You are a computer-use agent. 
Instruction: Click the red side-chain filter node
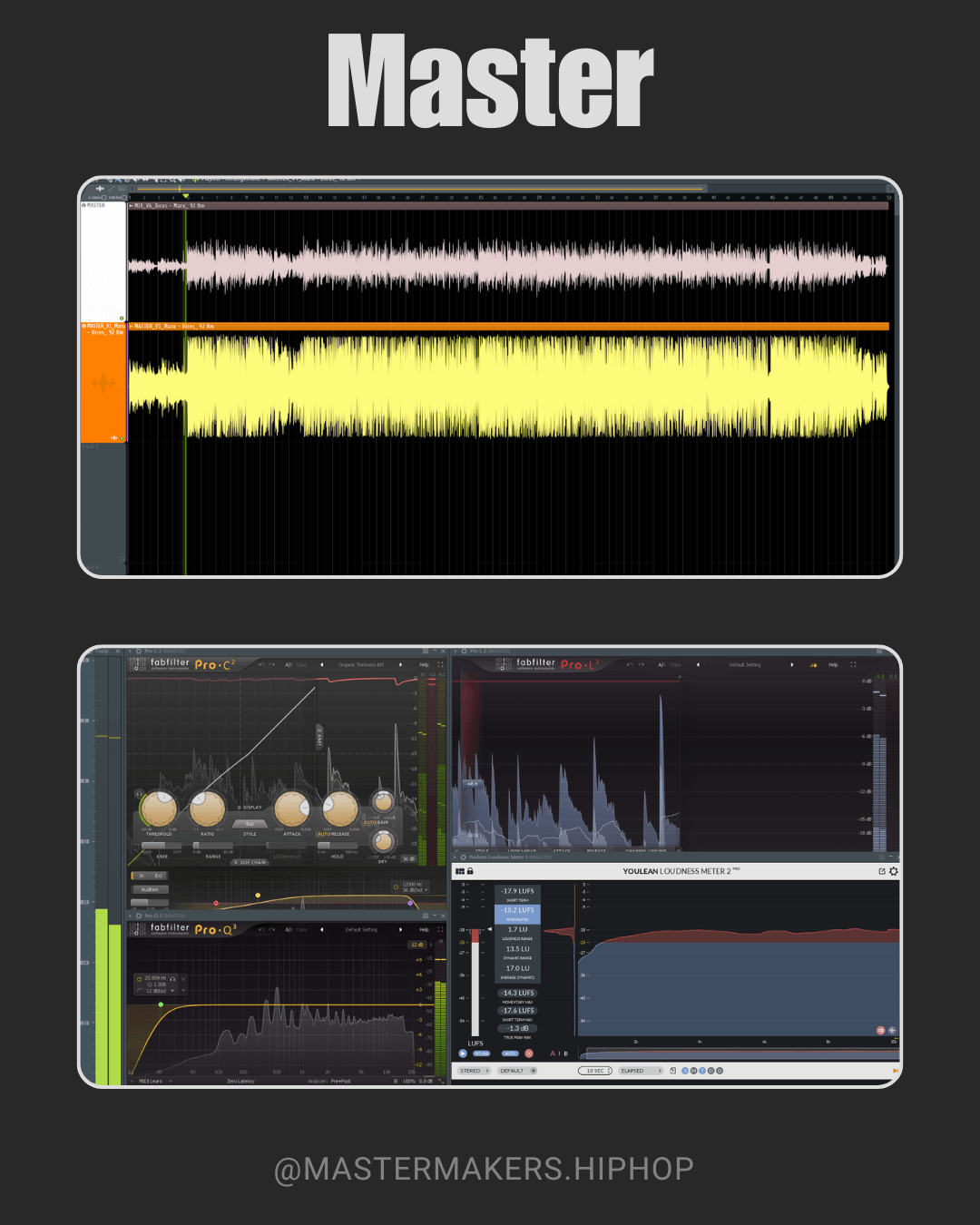point(216,903)
